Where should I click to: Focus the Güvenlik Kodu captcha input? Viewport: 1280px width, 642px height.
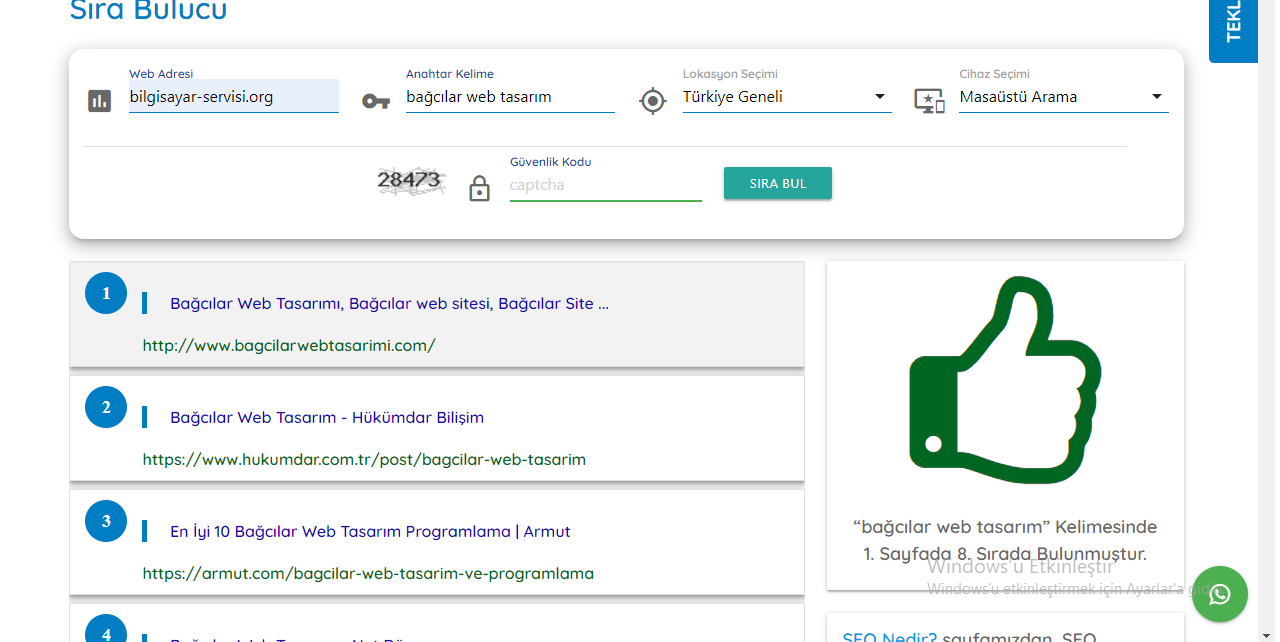(606, 185)
